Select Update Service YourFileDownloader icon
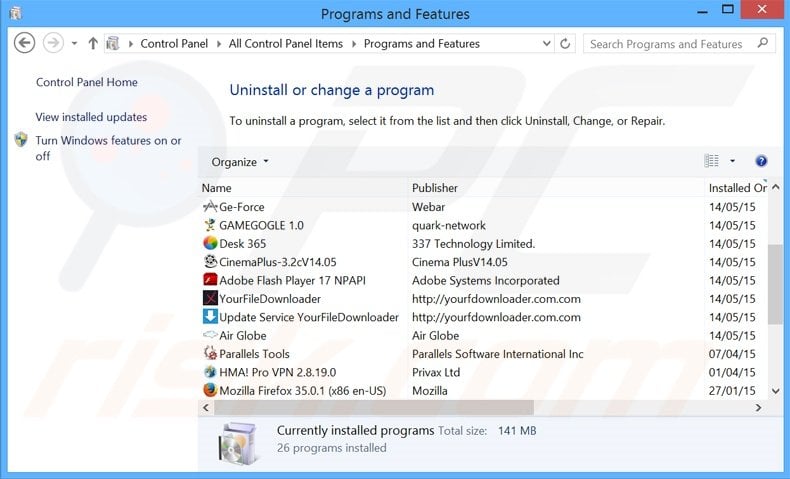The height and width of the screenshot is (479, 790). (210, 317)
